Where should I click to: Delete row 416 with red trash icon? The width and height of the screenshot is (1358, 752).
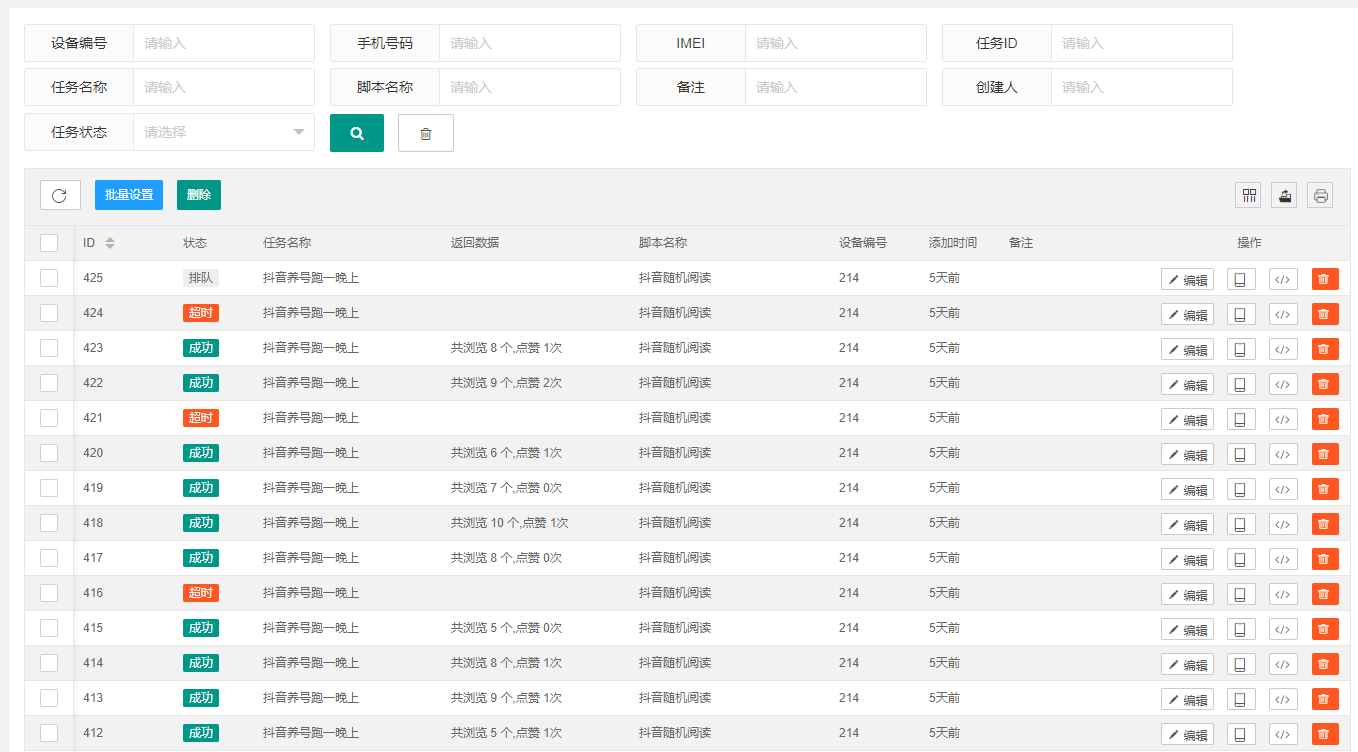(1325, 594)
